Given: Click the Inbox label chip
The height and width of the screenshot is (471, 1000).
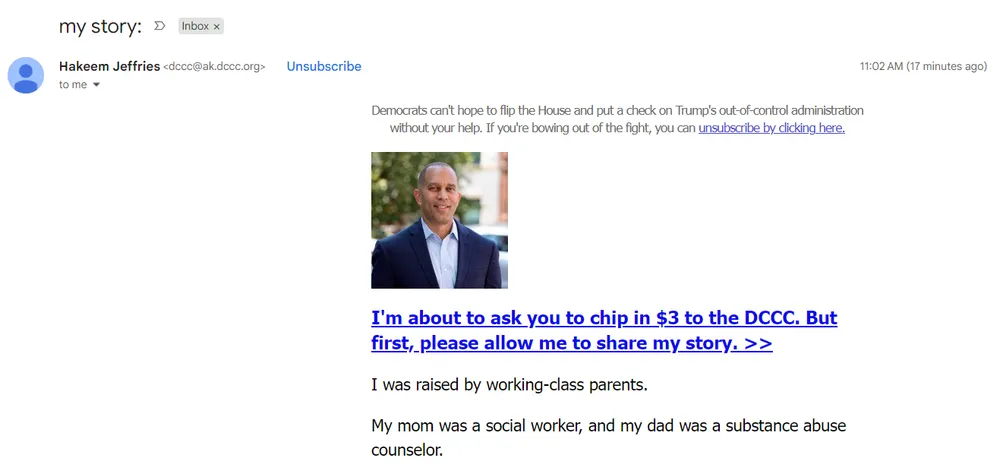Looking at the screenshot, I should coord(195,26).
